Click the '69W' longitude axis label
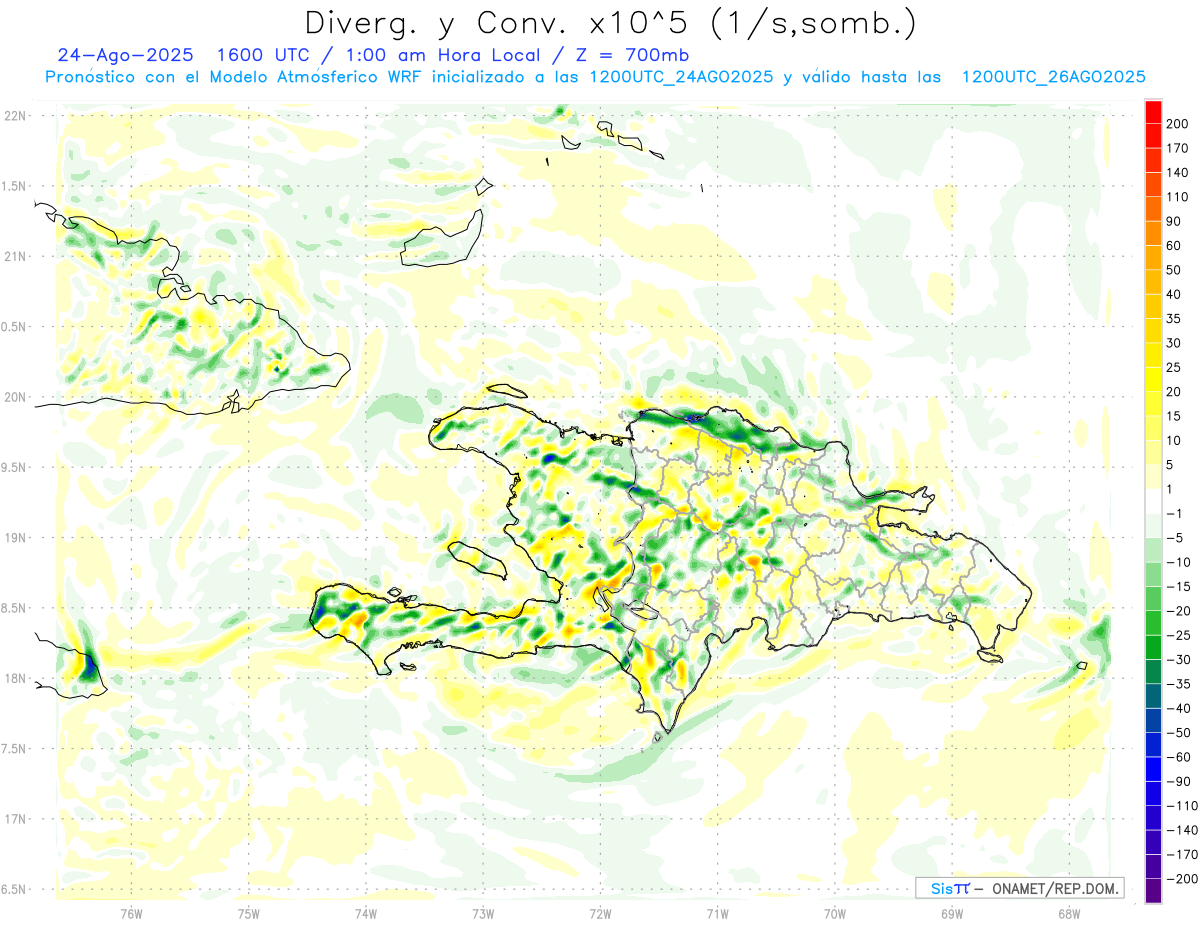Viewport: 1200px width, 927px height. point(952,913)
